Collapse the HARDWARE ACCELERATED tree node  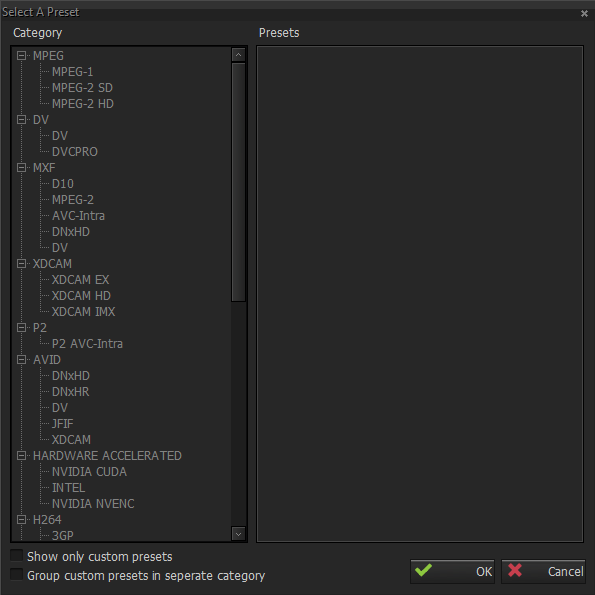21,455
